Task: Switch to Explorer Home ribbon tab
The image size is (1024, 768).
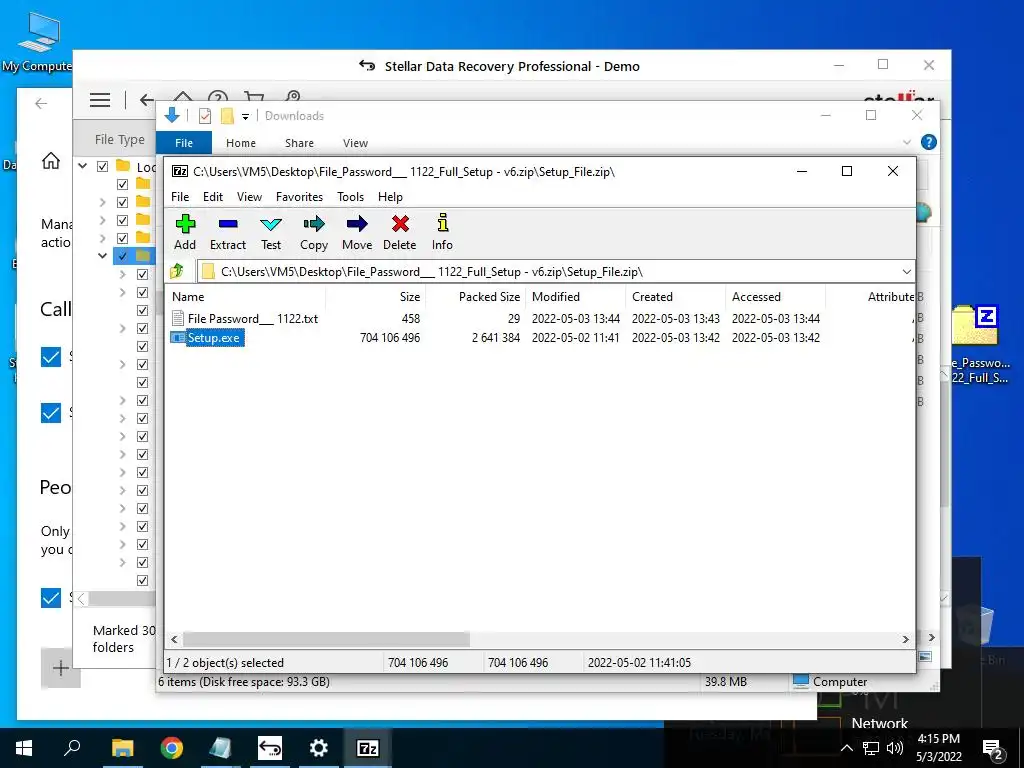Action: click(x=240, y=143)
